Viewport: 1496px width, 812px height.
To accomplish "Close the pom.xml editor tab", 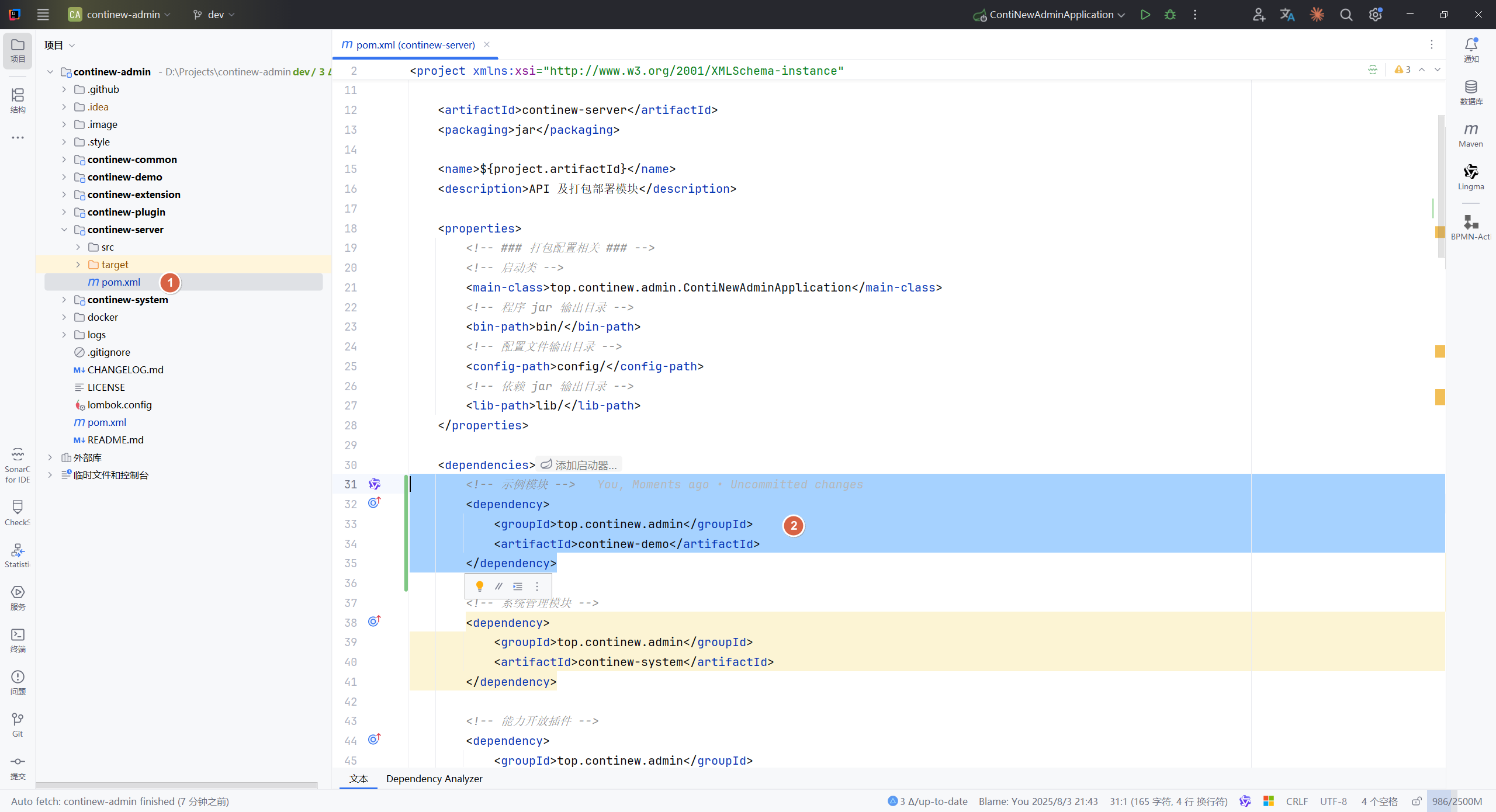I will 487,44.
